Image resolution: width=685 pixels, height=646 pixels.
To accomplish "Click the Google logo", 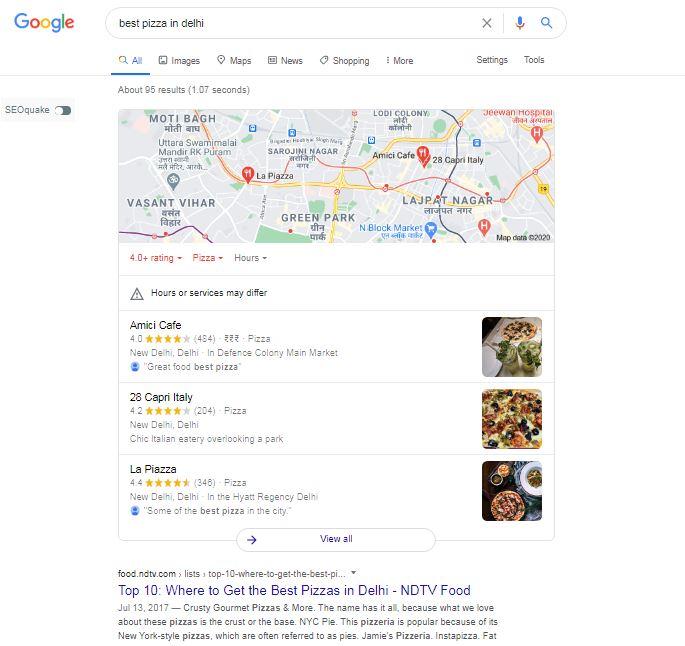I will [x=44, y=22].
